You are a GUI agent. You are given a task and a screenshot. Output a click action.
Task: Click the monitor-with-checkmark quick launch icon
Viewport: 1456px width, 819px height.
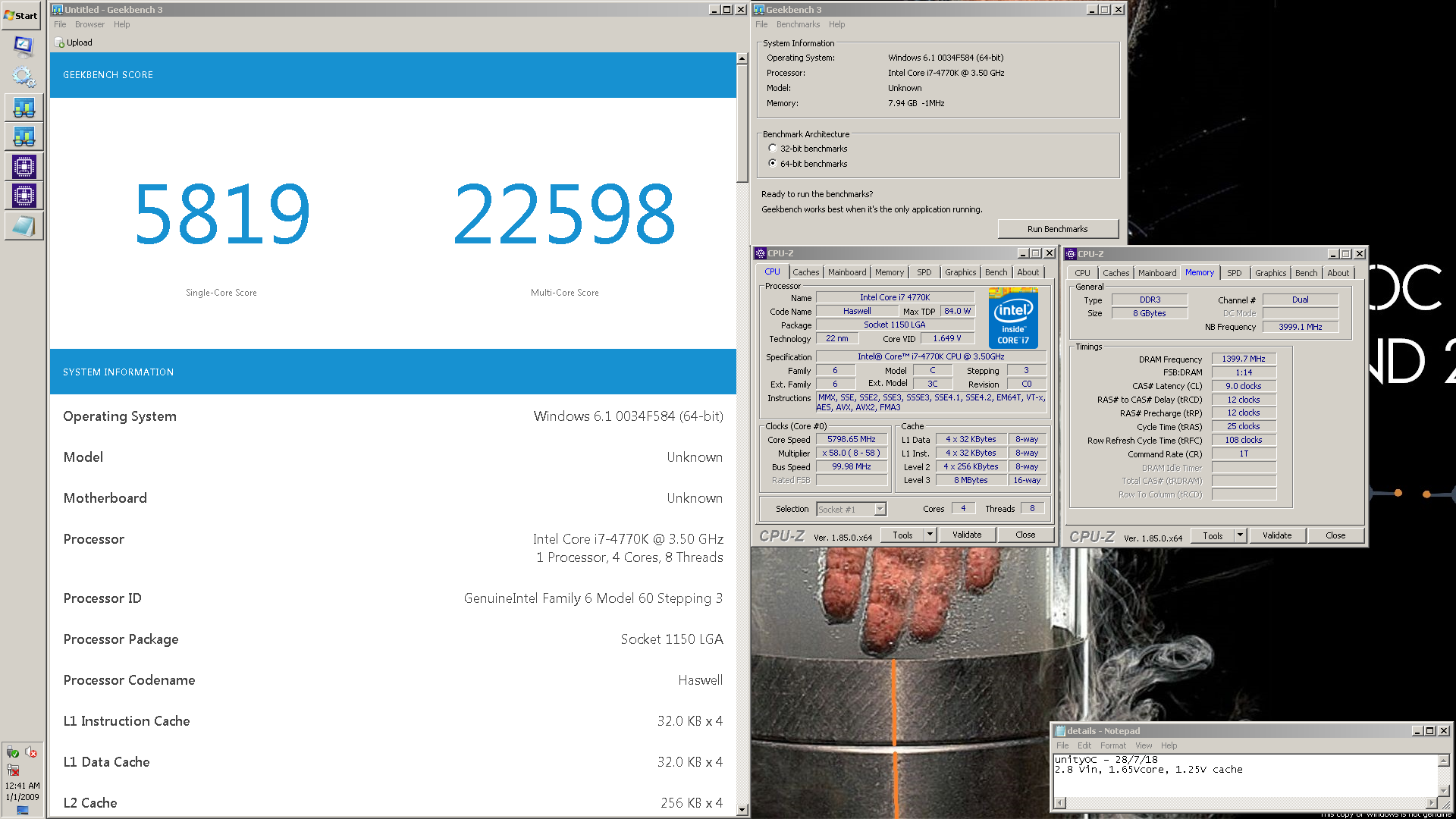coord(24,45)
